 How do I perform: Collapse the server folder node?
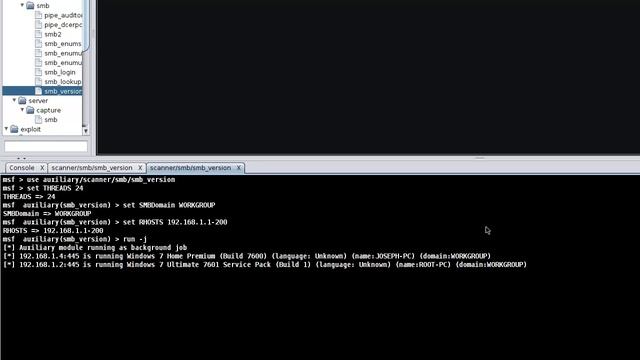click(14, 100)
